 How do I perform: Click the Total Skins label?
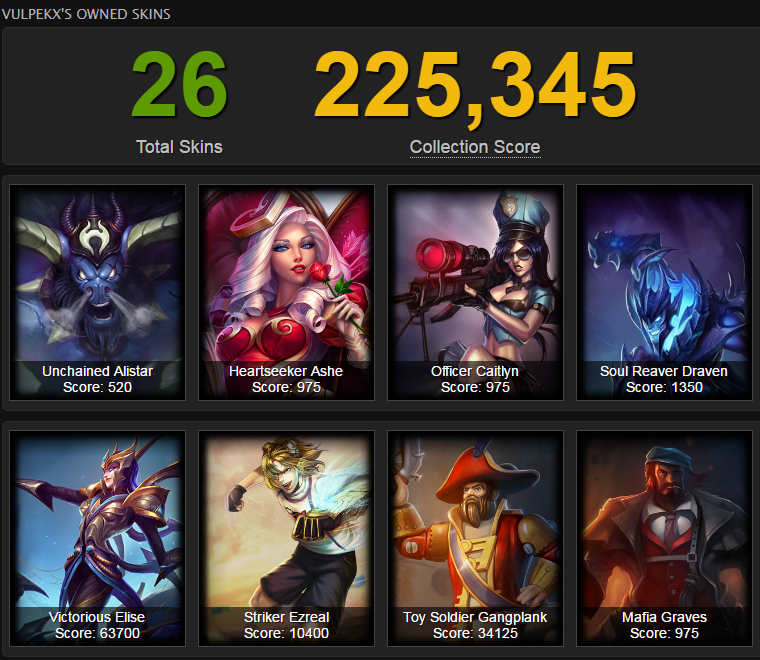coord(179,147)
